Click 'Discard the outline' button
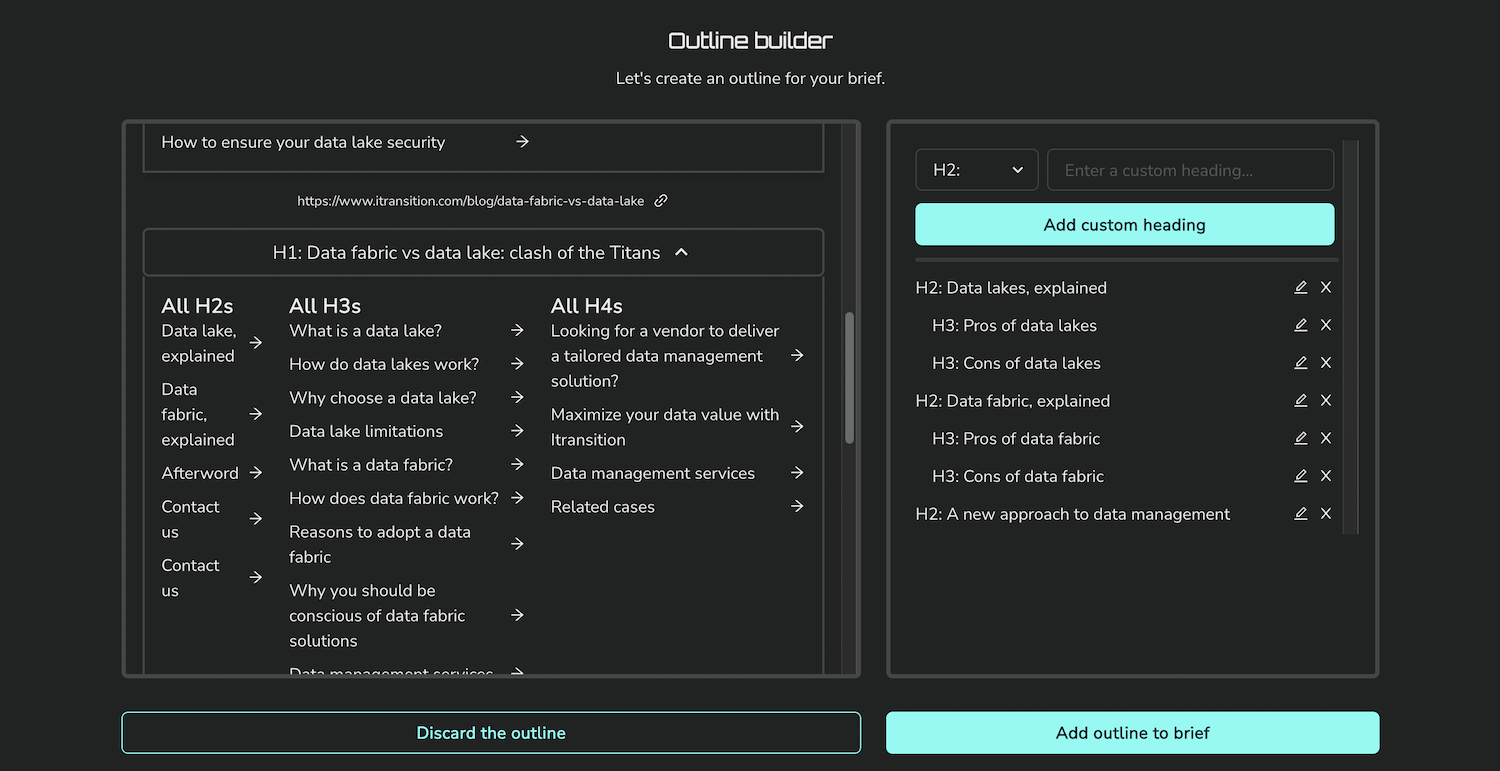The width and height of the screenshot is (1500, 771). point(491,733)
